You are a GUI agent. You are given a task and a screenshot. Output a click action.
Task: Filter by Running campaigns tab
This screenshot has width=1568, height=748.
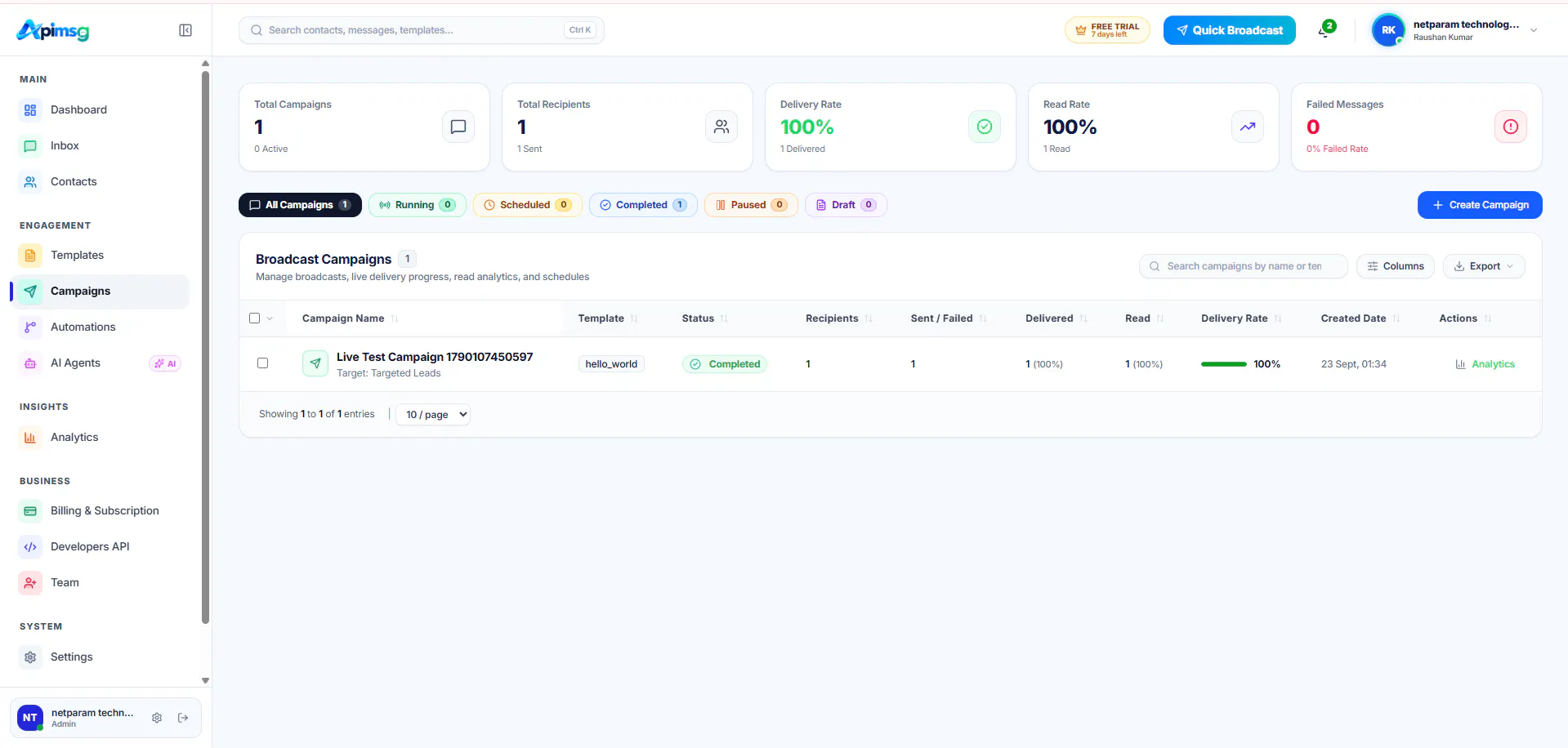(417, 205)
